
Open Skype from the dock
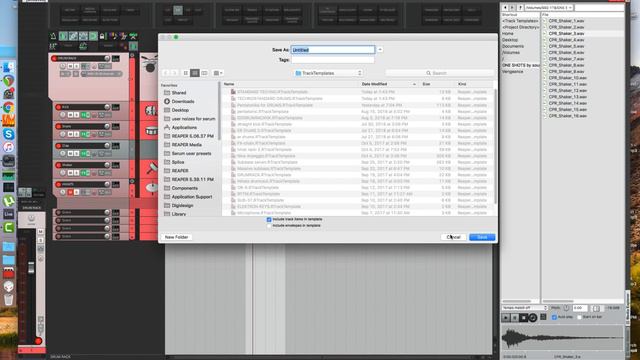pos(9,134)
